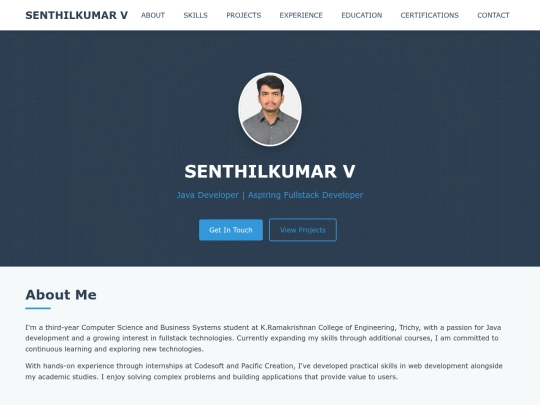Screen dimensions: 540x405
Task: Select PROJECTS in the navigation bar
Action: click(243, 15)
